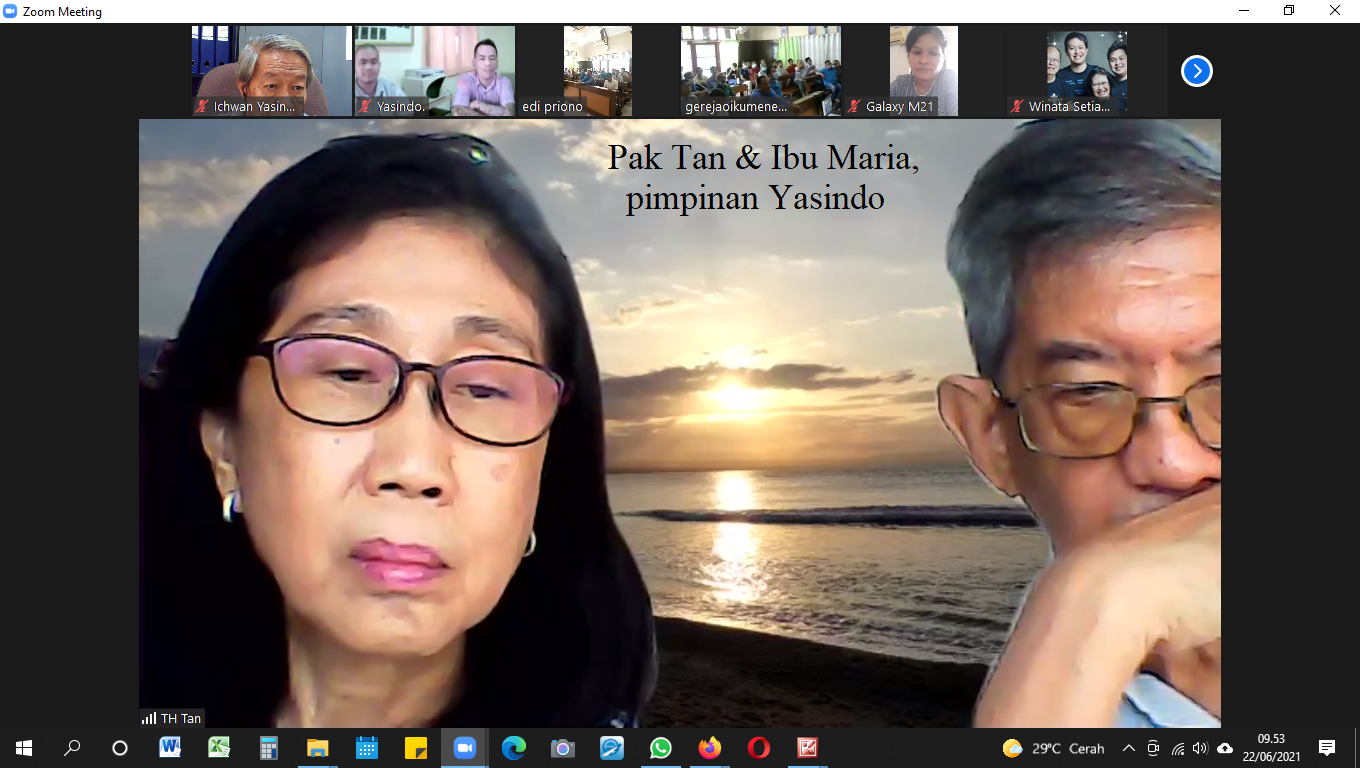This screenshot has width=1360, height=768.
Task: Expand the hidden system tray icons
Action: tap(1129, 748)
